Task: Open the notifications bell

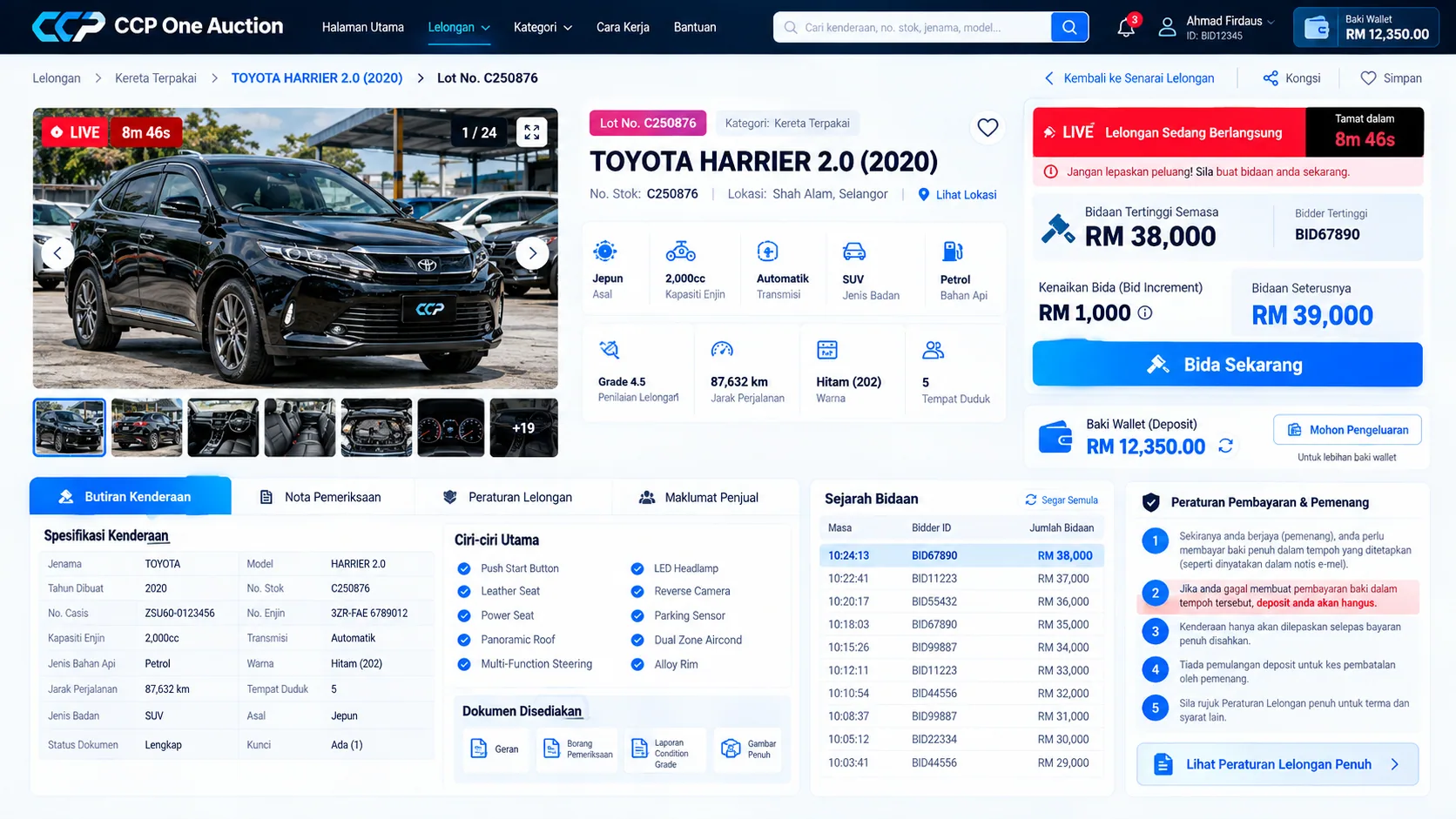Action: coord(1126,28)
